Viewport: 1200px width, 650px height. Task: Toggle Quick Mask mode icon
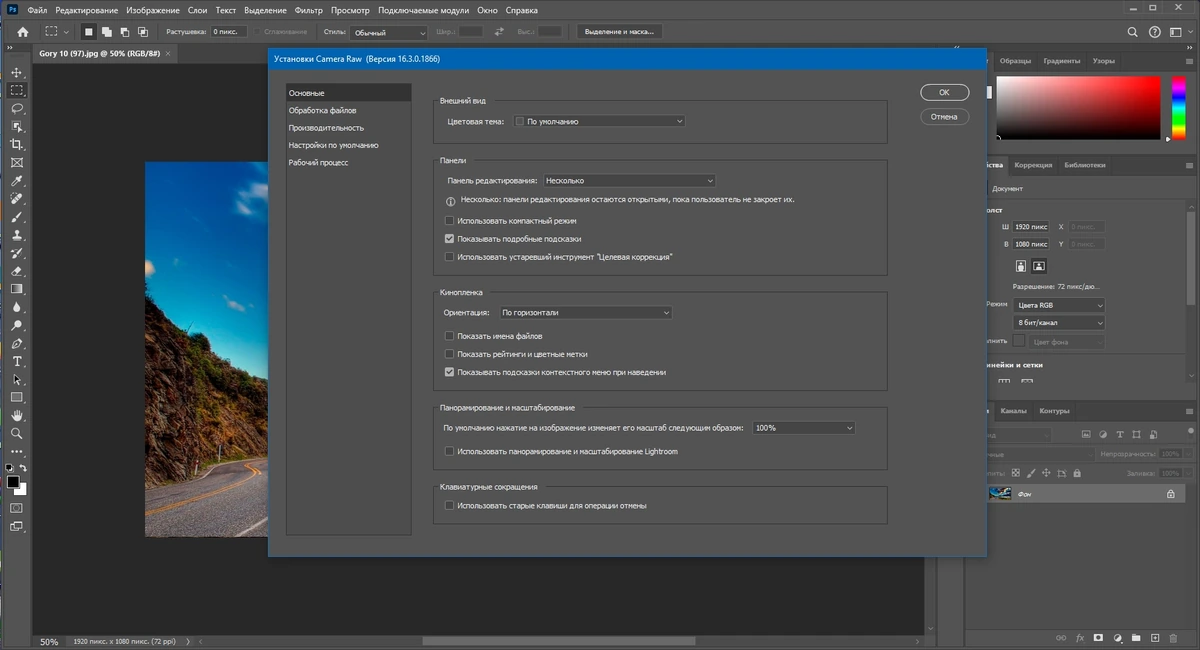pos(17,508)
